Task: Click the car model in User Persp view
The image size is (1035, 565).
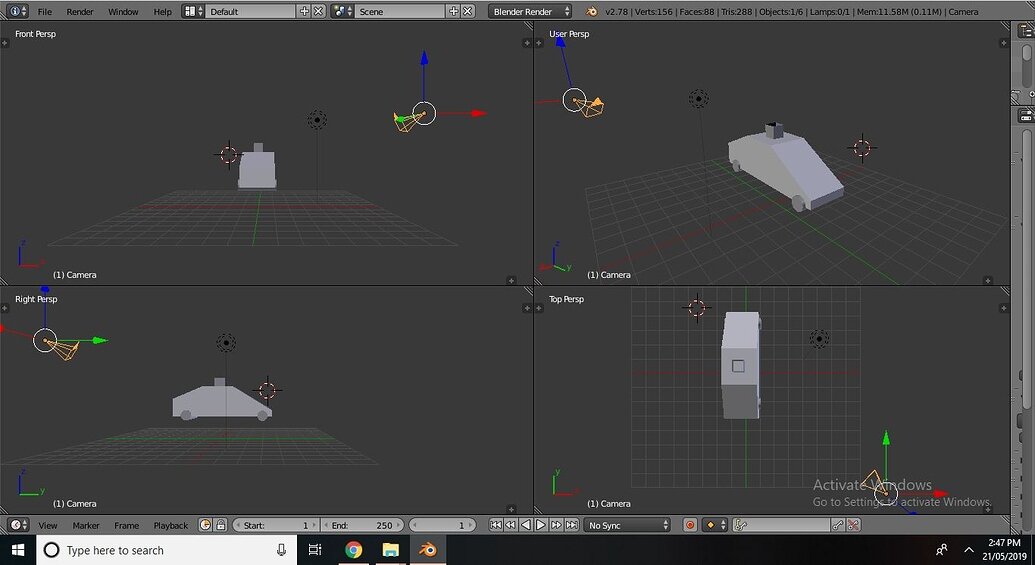Action: [x=785, y=168]
